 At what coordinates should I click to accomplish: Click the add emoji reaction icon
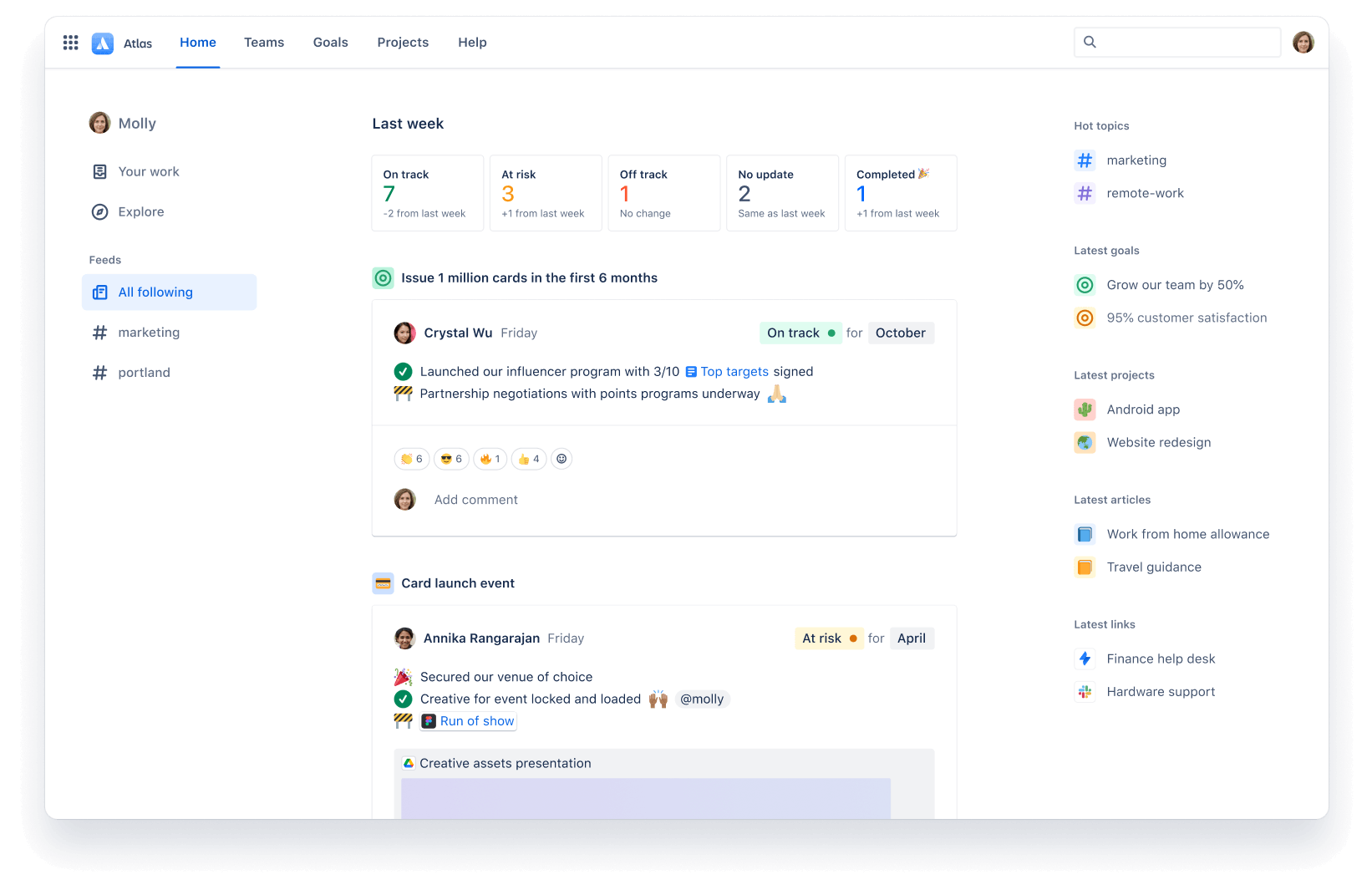click(x=562, y=459)
